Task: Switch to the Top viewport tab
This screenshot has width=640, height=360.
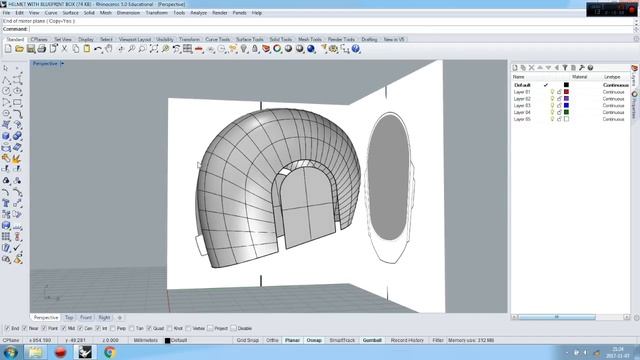Action: click(x=69, y=318)
